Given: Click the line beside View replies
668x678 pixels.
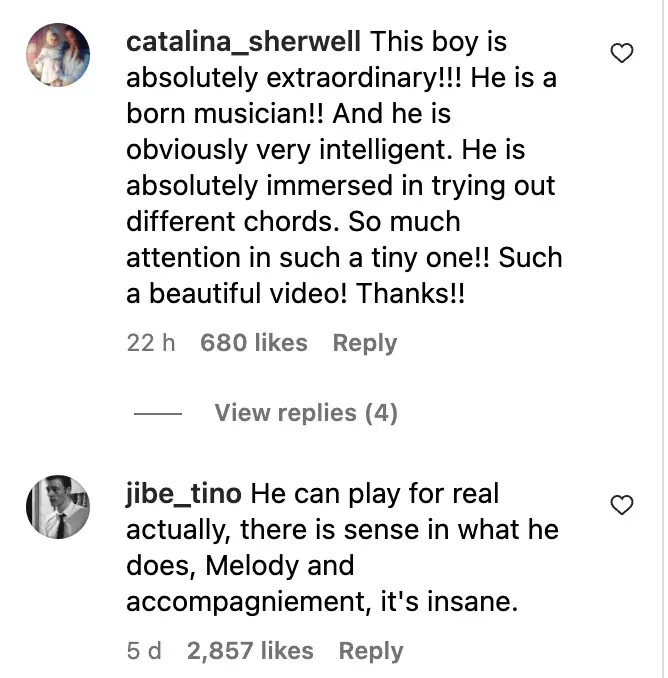Looking at the screenshot, I should click(x=158, y=414).
